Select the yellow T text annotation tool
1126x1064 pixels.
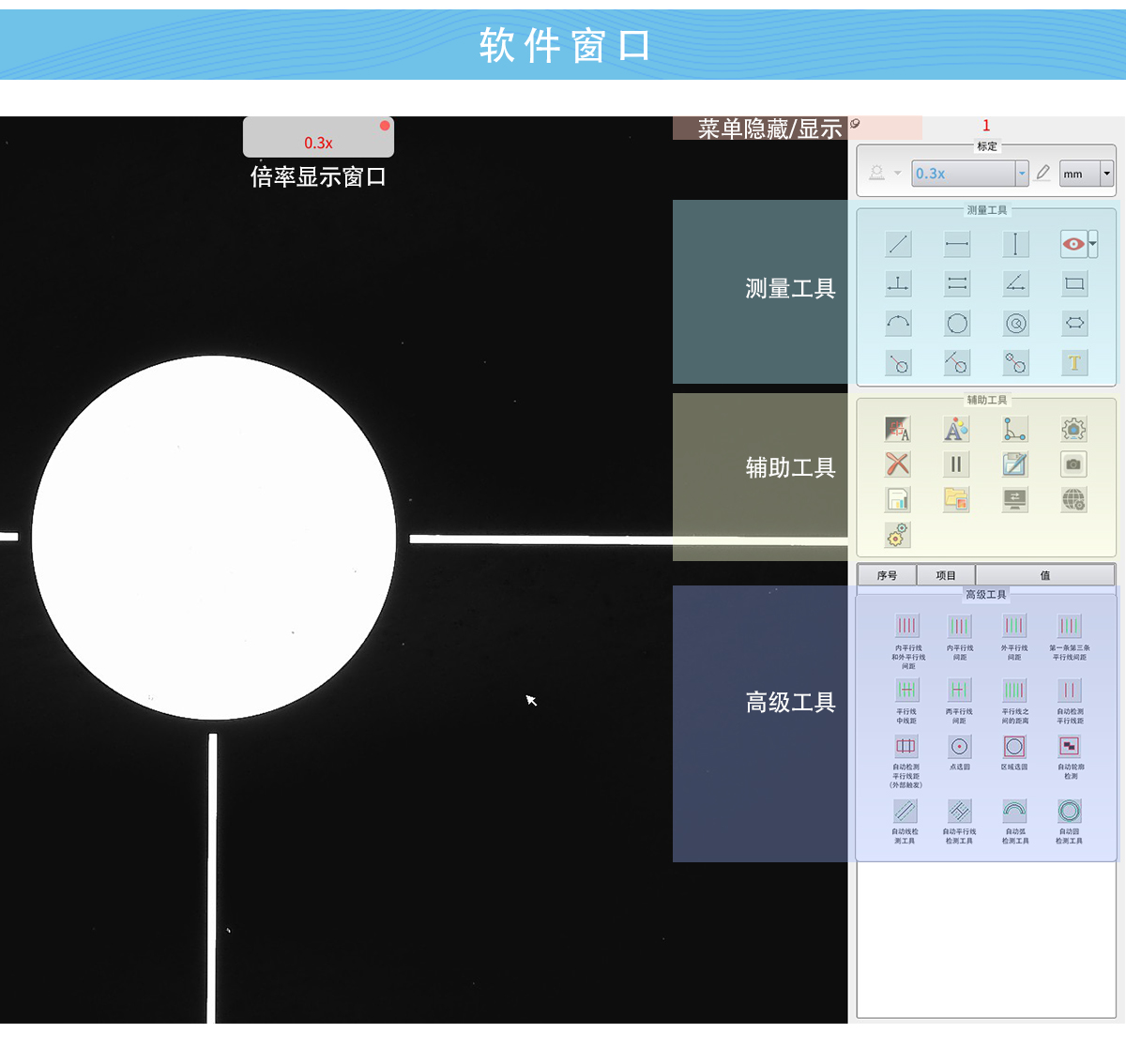(x=1074, y=363)
